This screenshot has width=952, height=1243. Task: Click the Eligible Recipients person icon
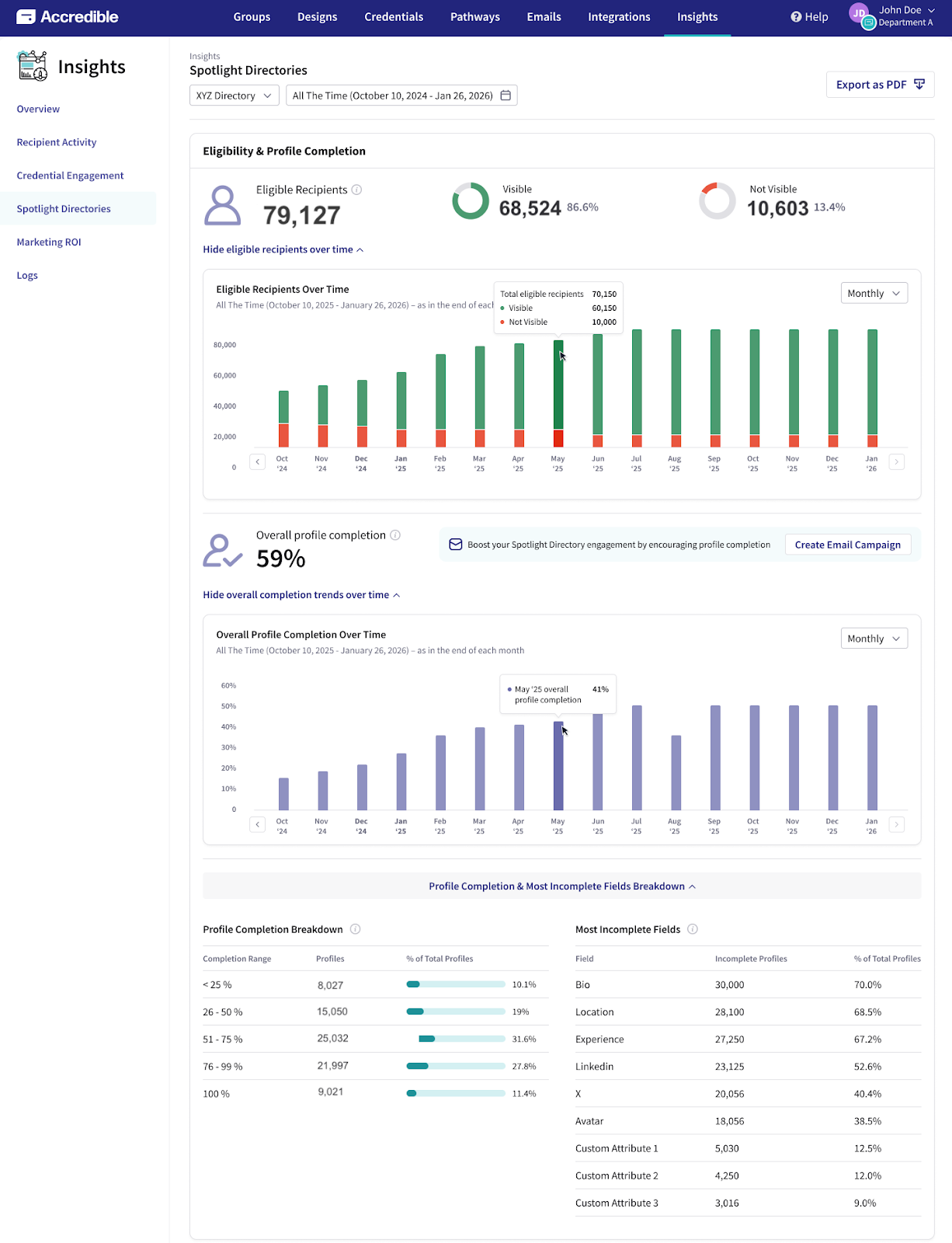point(223,205)
